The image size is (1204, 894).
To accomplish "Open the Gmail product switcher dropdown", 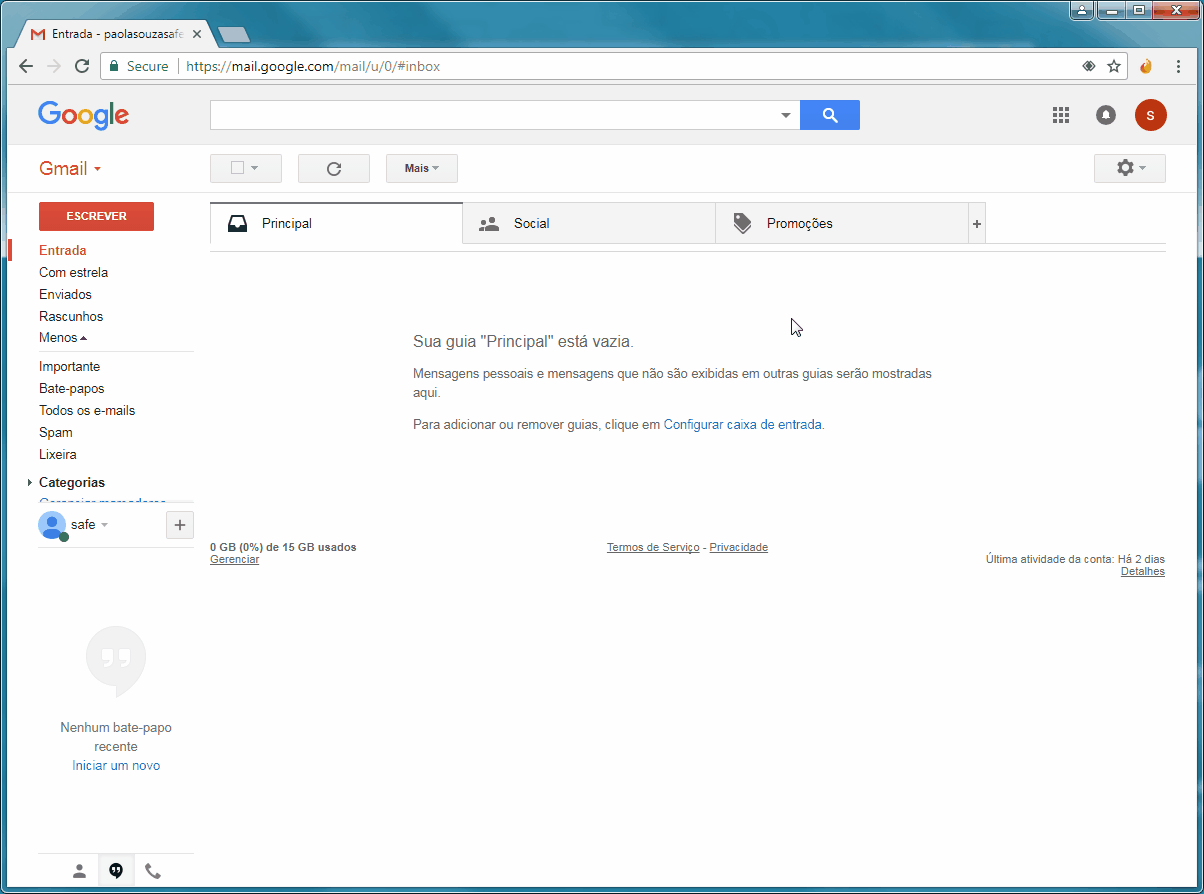I will pyautogui.click(x=70, y=169).
